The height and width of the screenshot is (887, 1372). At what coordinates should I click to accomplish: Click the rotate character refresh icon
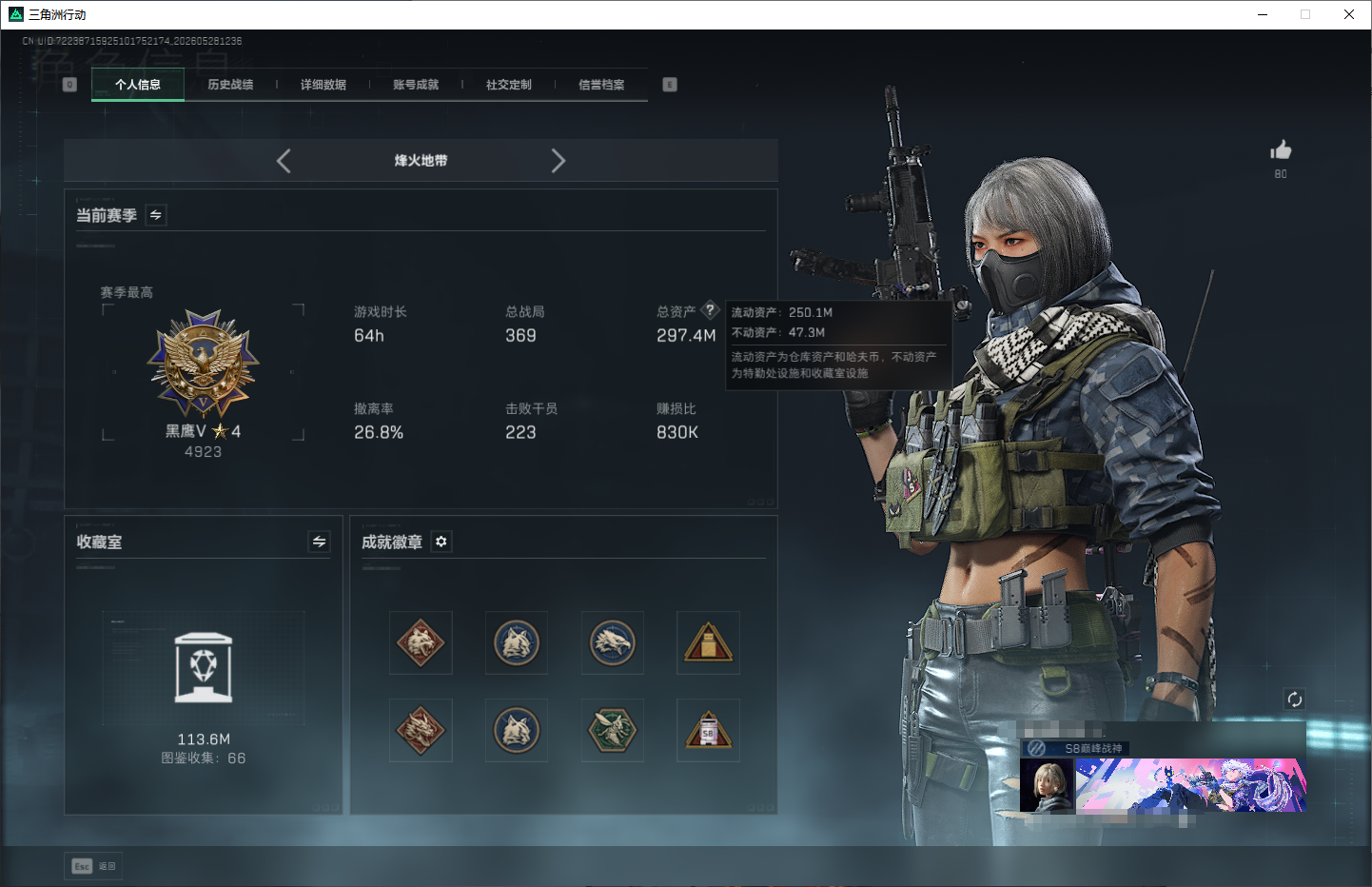[1294, 700]
